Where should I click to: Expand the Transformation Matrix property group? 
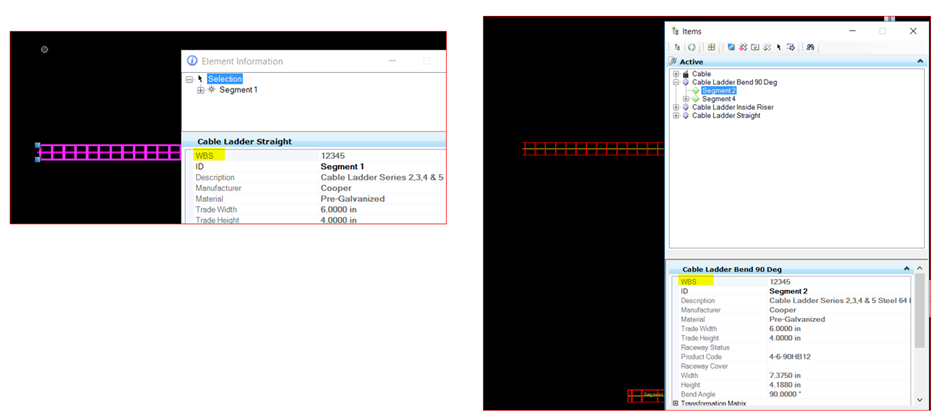[x=676, y=403]
